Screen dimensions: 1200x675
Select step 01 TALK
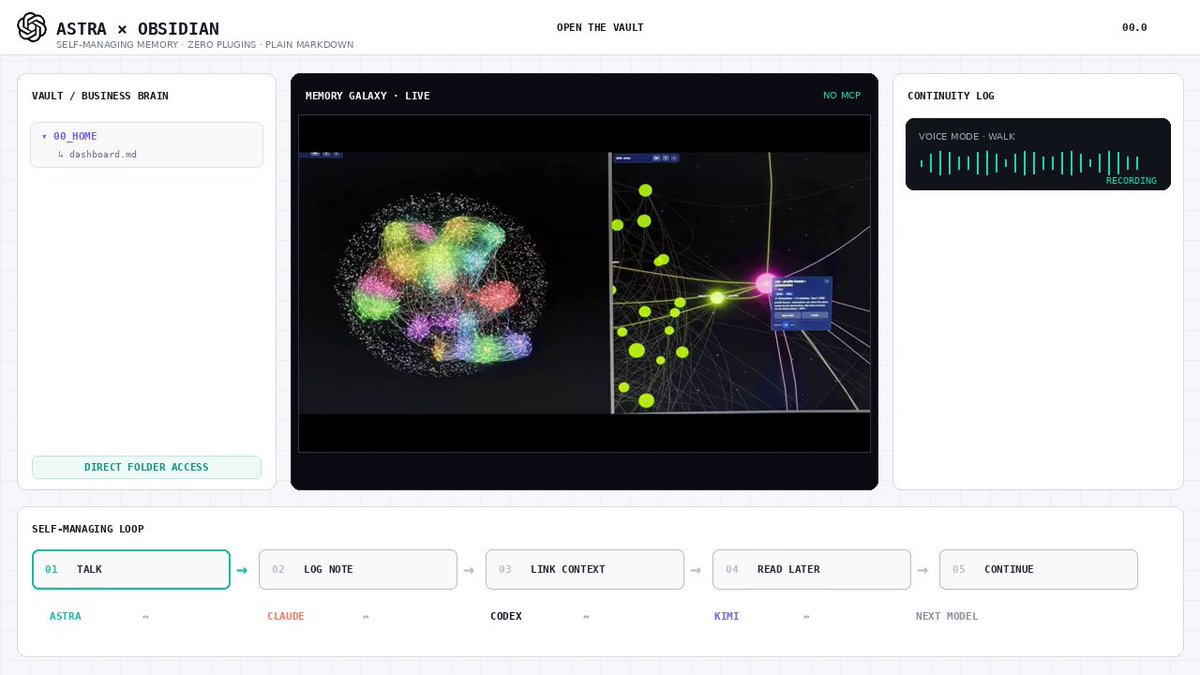(131, 569)
